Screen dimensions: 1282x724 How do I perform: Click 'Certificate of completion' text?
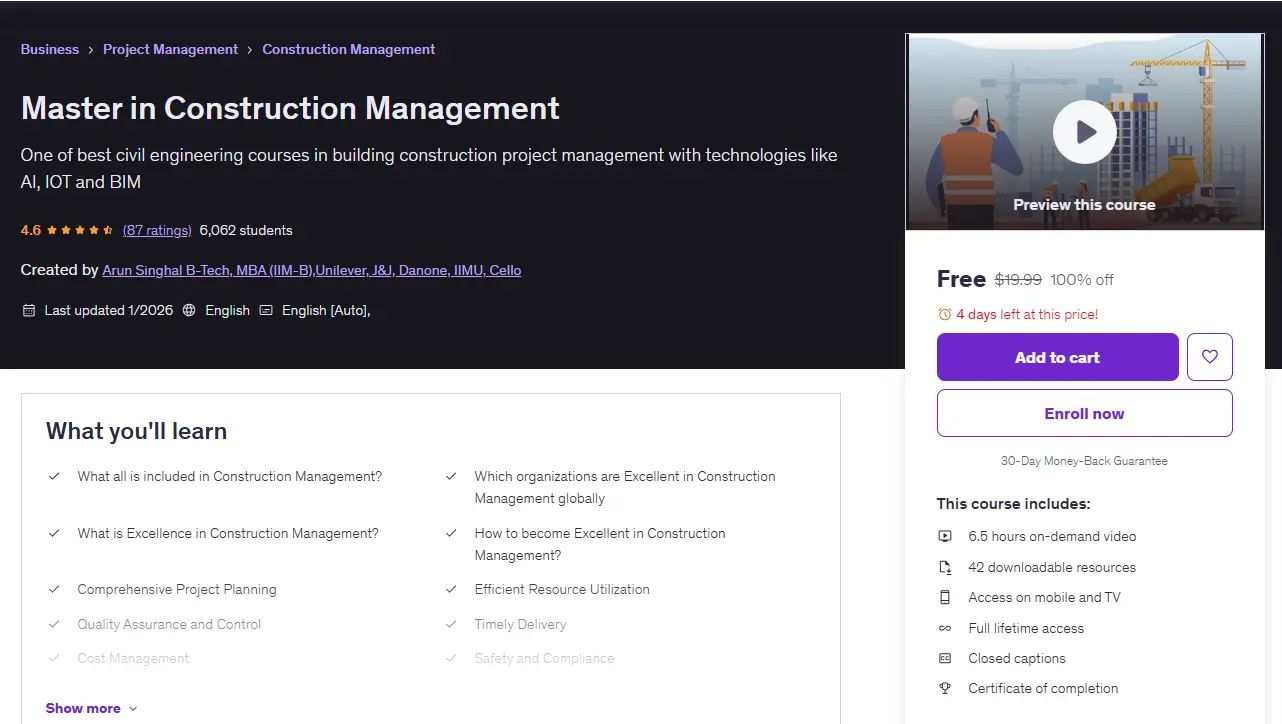coord(1043,688)
